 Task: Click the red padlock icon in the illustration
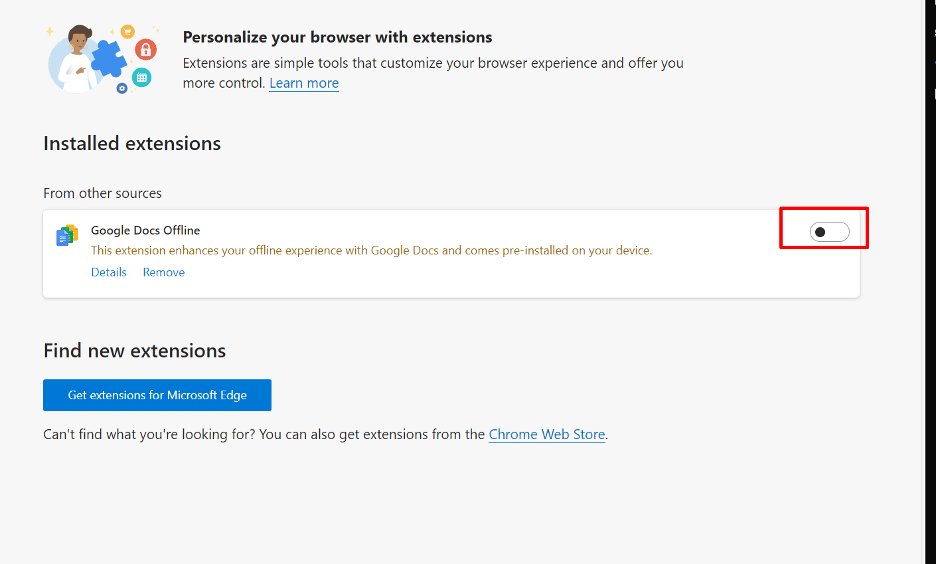pos(146,50)
